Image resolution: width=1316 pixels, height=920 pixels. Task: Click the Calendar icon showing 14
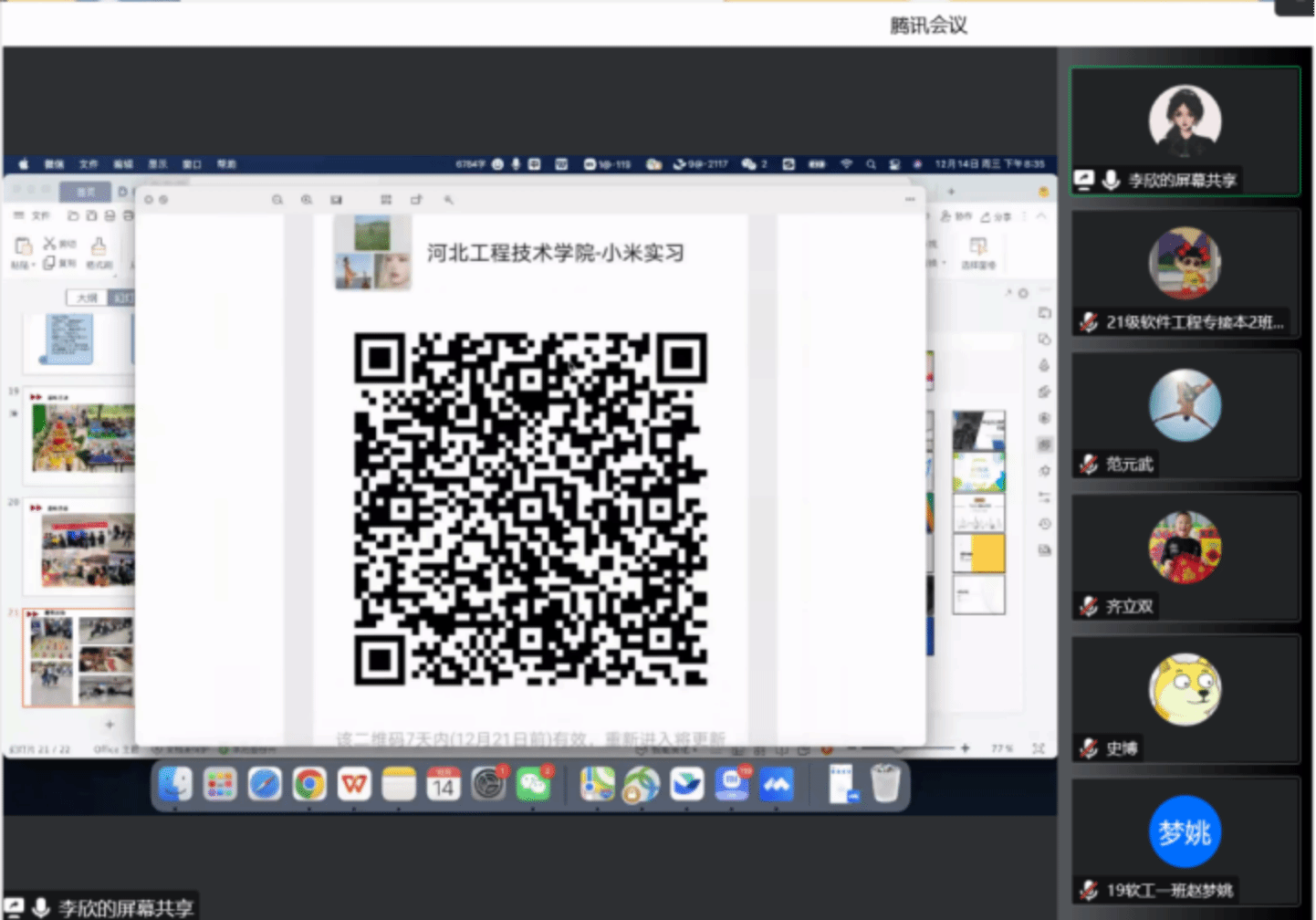pyautogui.click(x=444, y=784)
